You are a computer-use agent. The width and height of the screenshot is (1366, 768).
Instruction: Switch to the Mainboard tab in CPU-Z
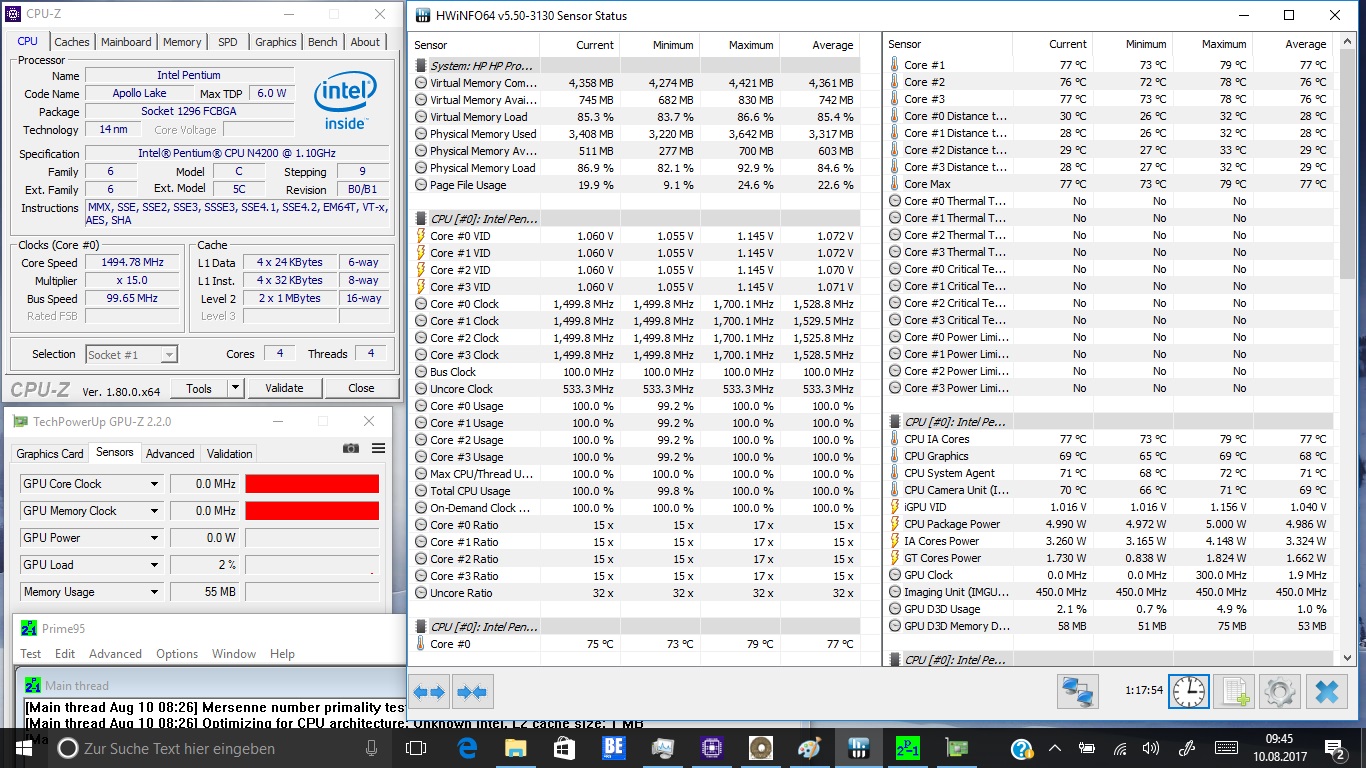click(x=126, y=42)
